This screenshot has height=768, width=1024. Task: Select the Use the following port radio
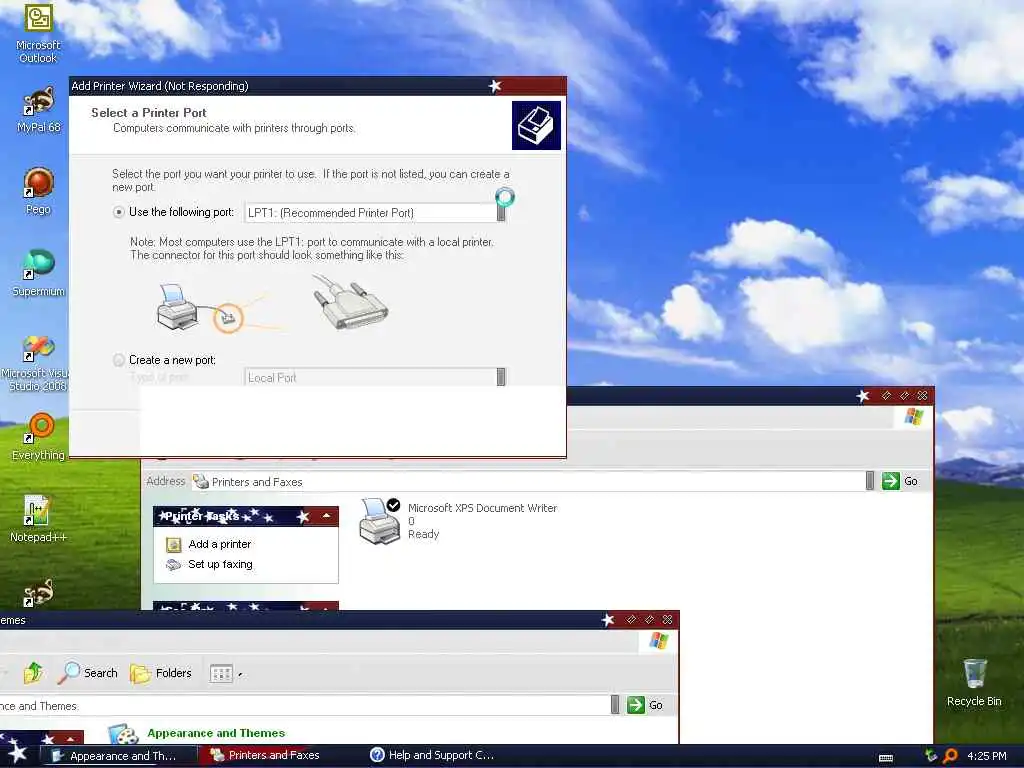click(119, 212)
